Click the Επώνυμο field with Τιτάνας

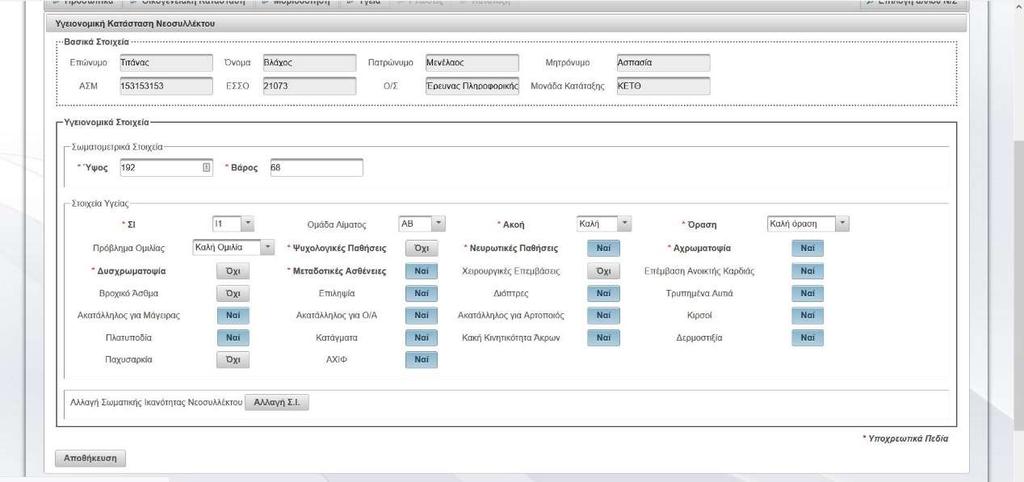click(x=167, y=63)
